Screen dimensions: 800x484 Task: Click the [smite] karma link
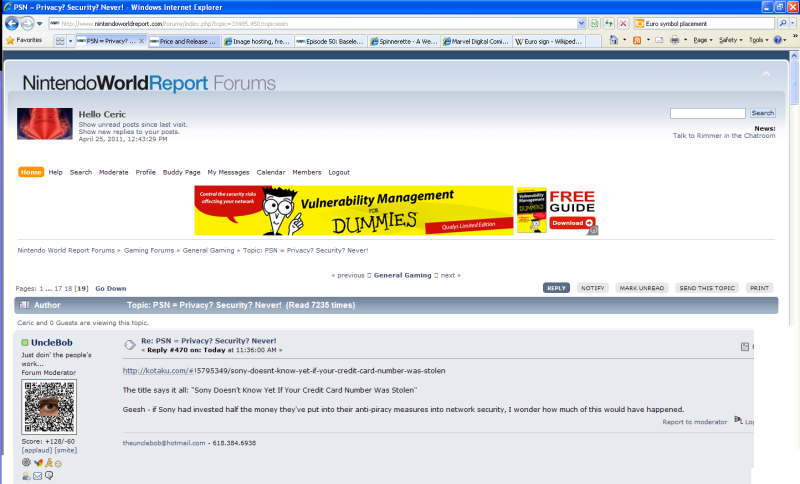pyautogui.click(x=66, y=450)
